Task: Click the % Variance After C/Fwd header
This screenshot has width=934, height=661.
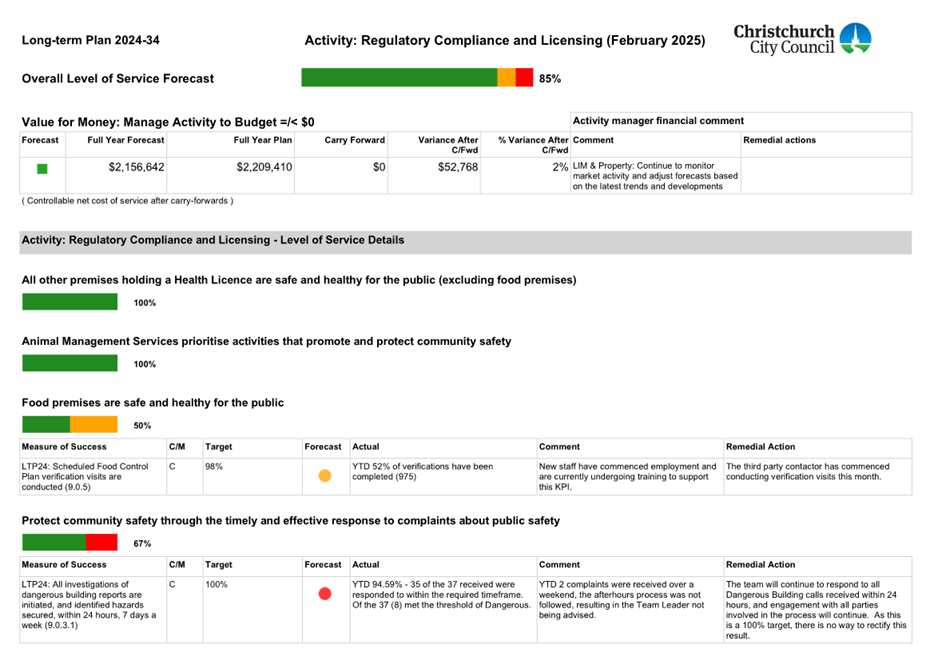Action: tap(533, 145)
